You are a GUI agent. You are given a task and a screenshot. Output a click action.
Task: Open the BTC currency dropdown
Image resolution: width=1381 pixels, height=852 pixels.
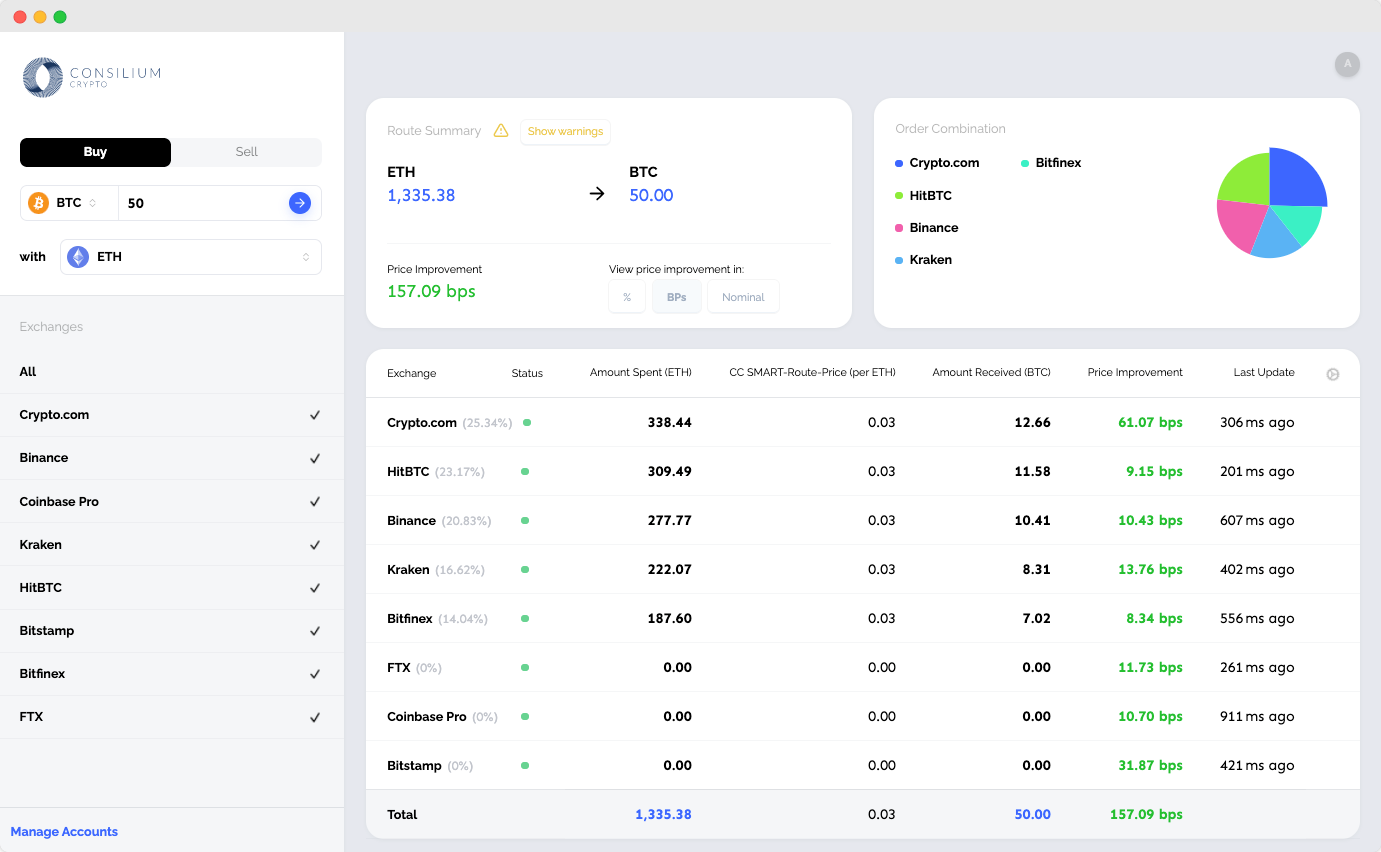point(69,203)
